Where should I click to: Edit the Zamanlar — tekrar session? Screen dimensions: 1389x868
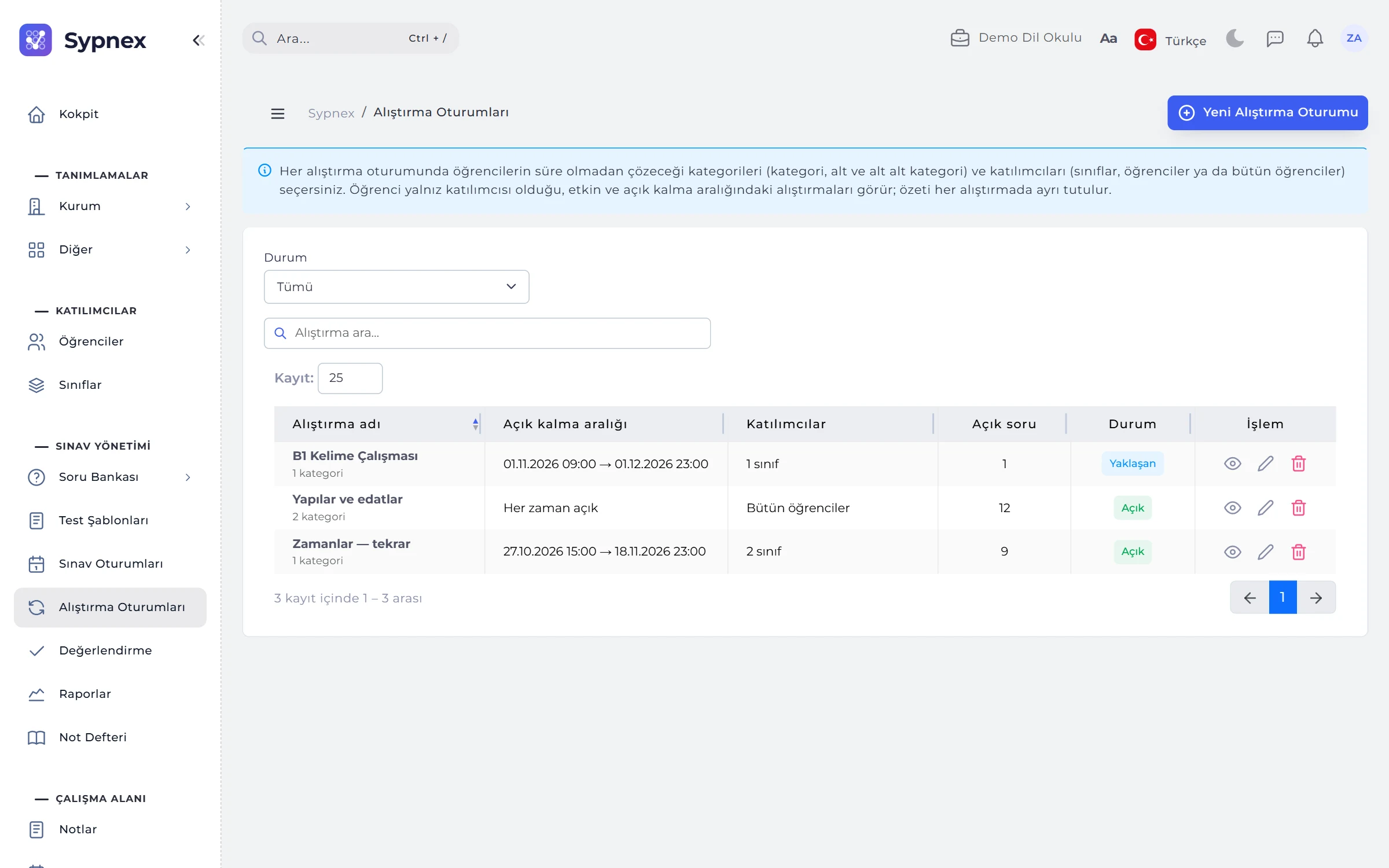[1265, 551]
